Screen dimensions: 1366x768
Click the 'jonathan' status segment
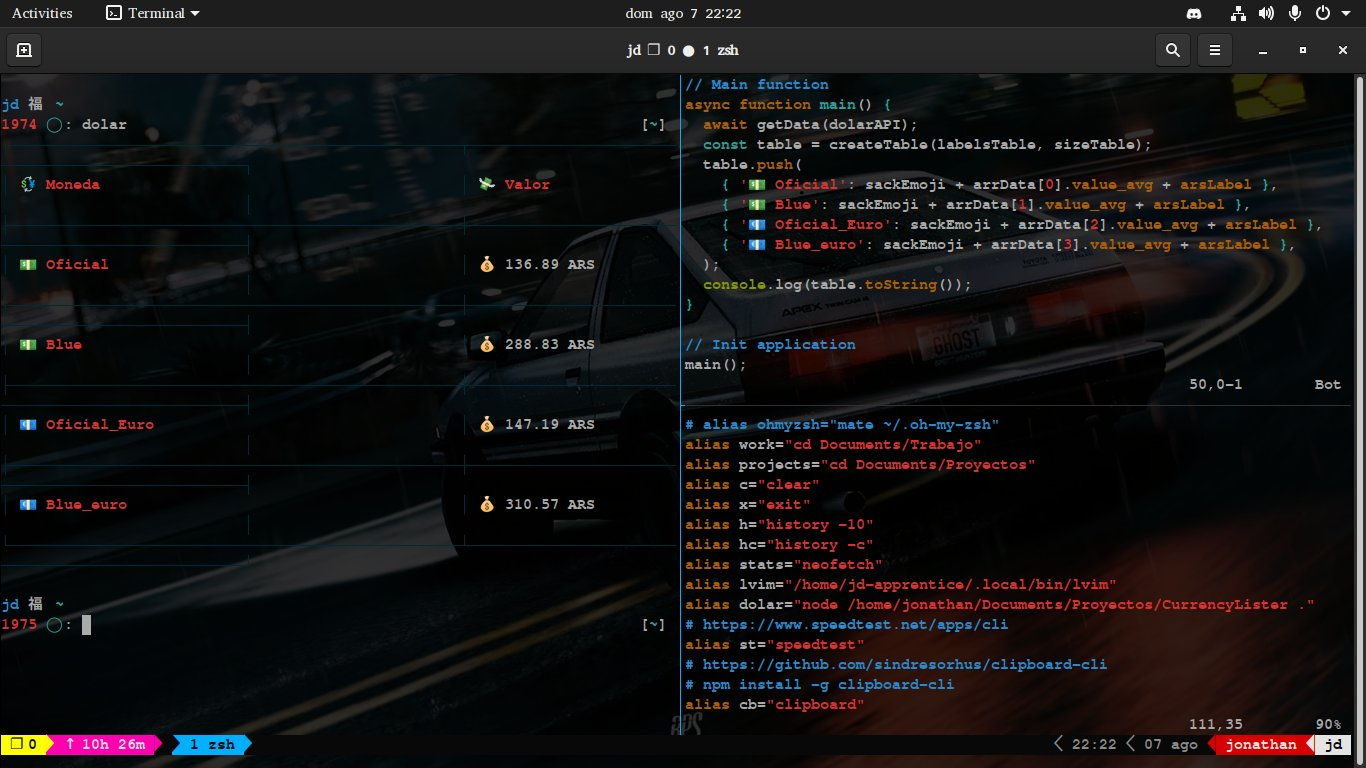coord(1261,744)
